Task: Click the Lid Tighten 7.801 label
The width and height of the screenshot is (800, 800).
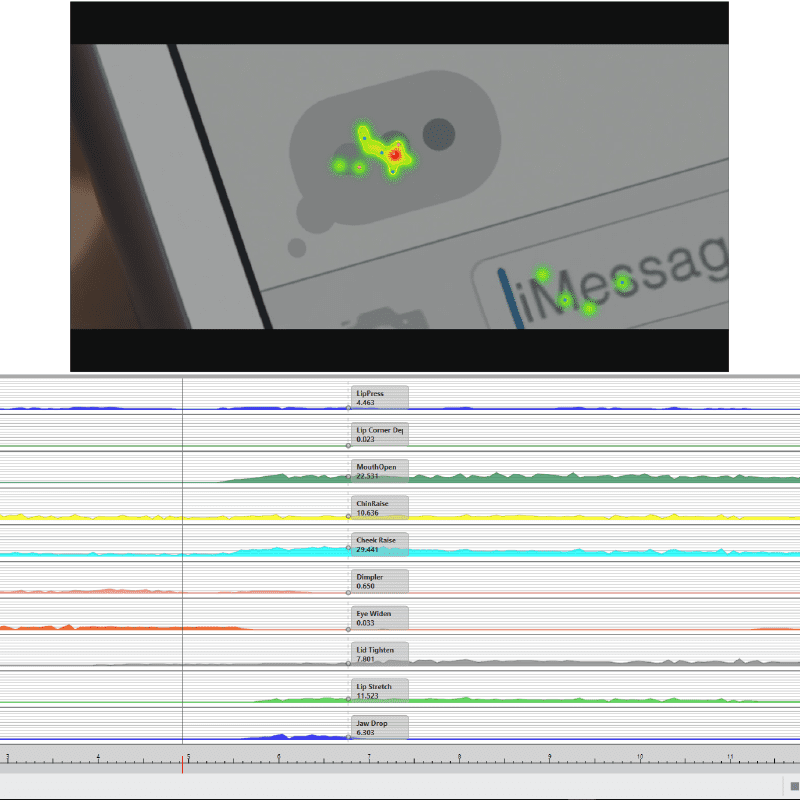Action: point(380,654)
